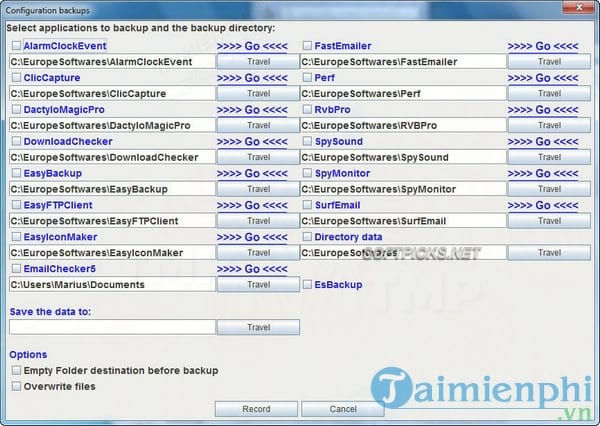Enable the RvbPro checkbox

[307, 109]
